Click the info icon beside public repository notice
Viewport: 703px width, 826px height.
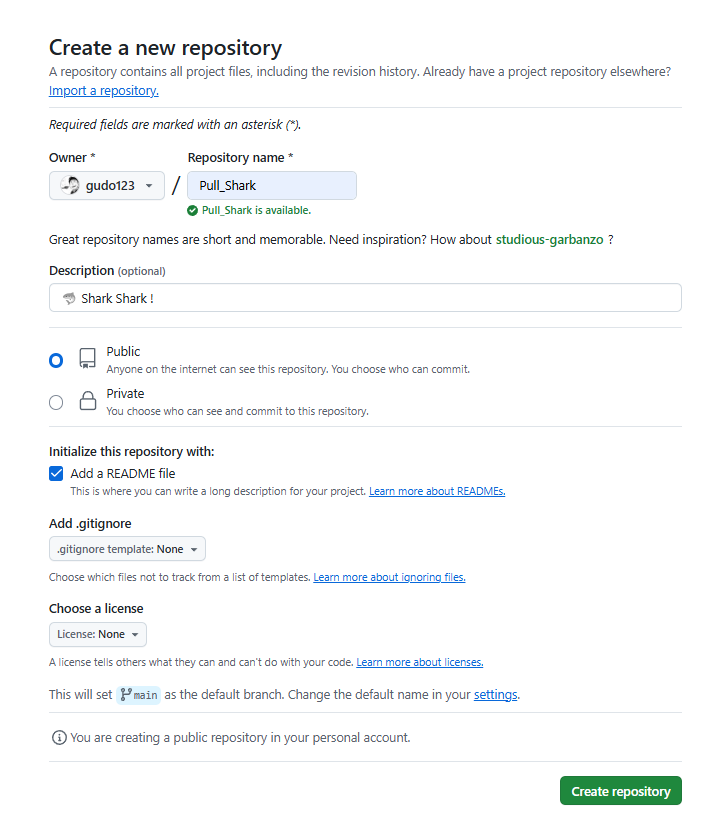coord(59,738)
